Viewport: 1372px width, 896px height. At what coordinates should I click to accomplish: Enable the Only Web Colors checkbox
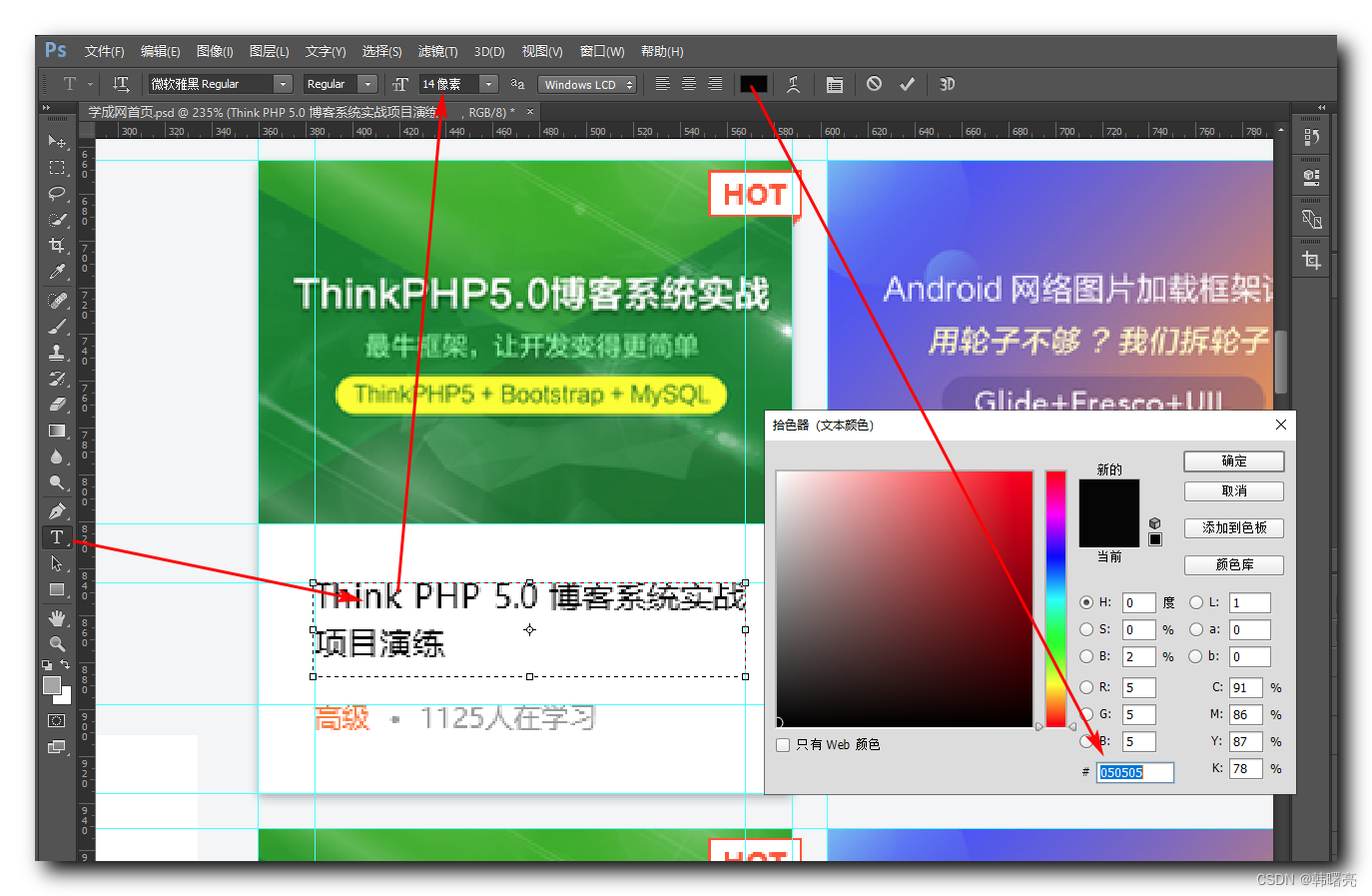point(783,745)
